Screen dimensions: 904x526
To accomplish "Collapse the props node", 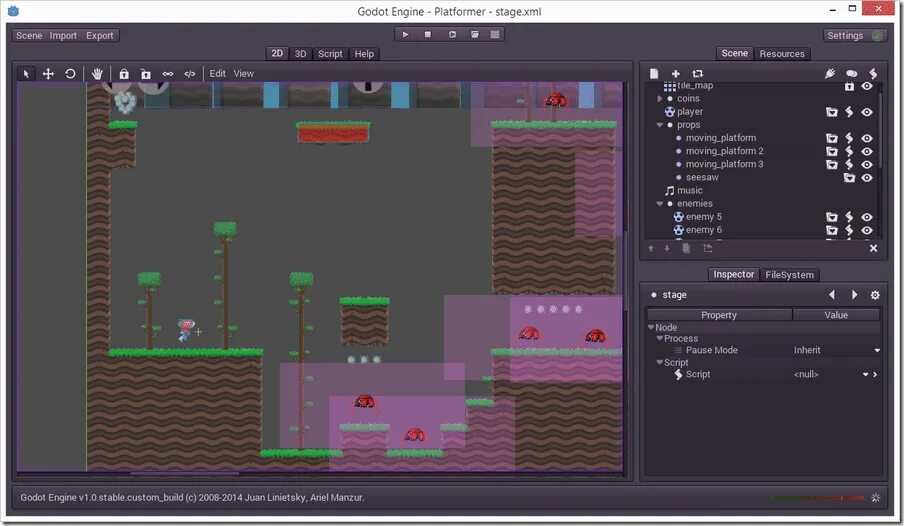I will click(660, 125).
